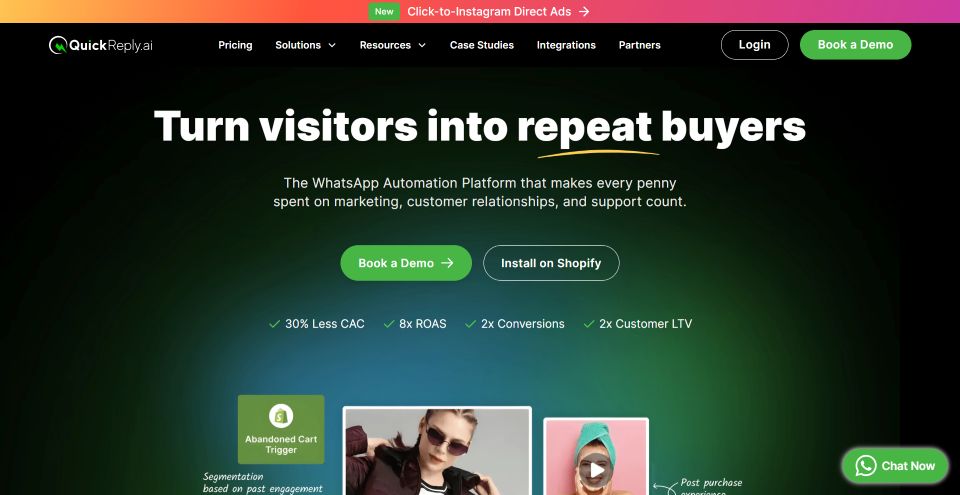
Task: Click the arrow inside the hero Book a Demo button
Action: (x=448, y=263)
